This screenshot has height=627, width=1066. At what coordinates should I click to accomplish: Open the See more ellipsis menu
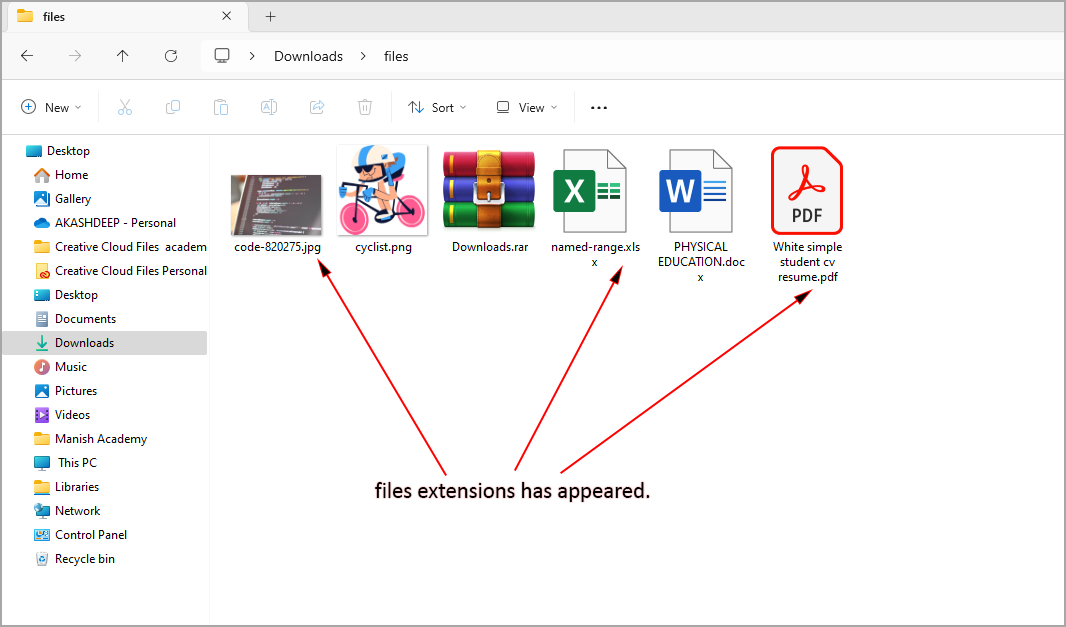point(599,107)
